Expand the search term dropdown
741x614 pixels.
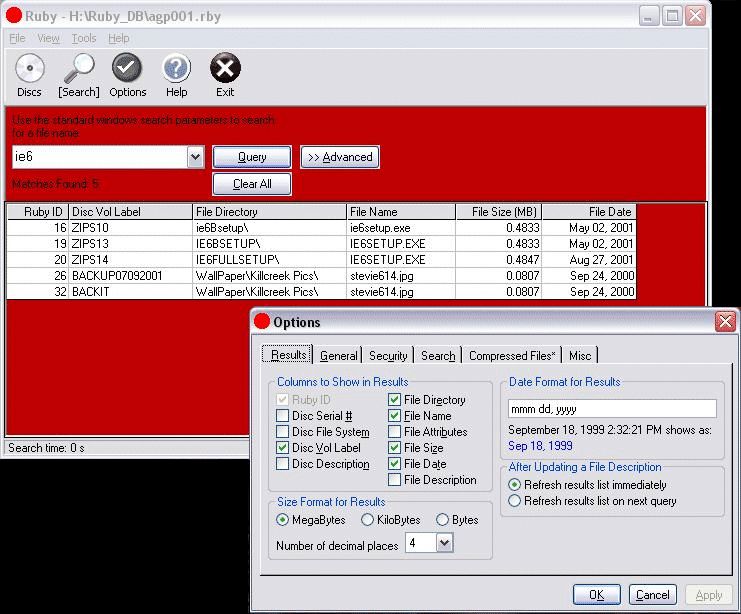(x=195, y=157)
